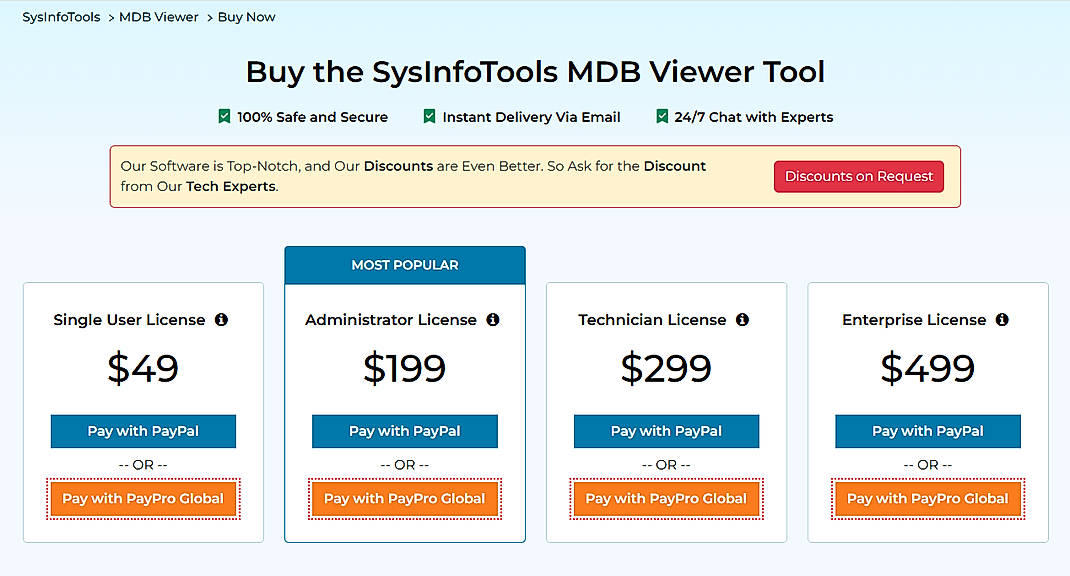Click the MOST POPULAR banner
This screenshot has height=576, width=1070.
(405, 265)
